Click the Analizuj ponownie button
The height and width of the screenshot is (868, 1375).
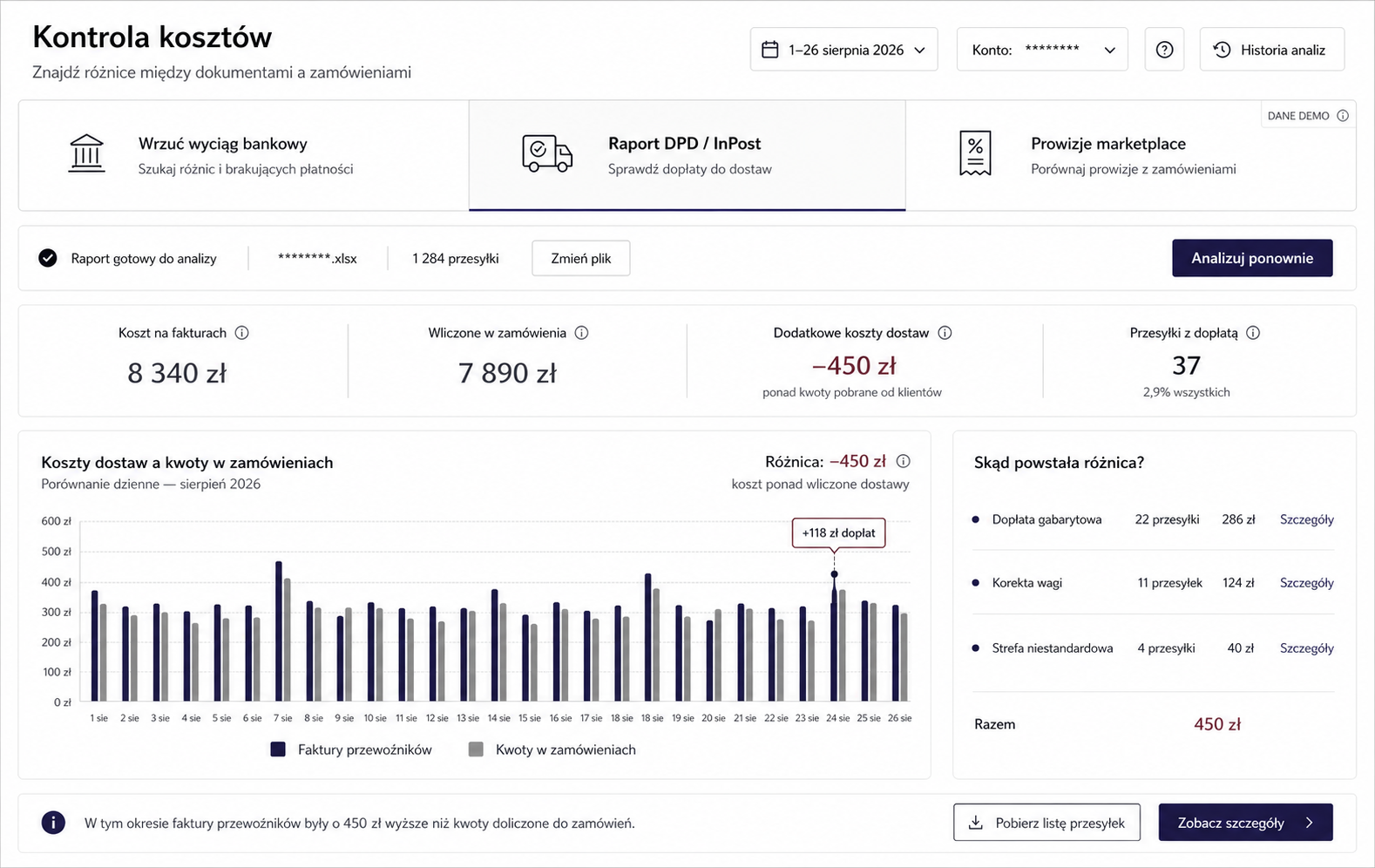click(1252, 258)
